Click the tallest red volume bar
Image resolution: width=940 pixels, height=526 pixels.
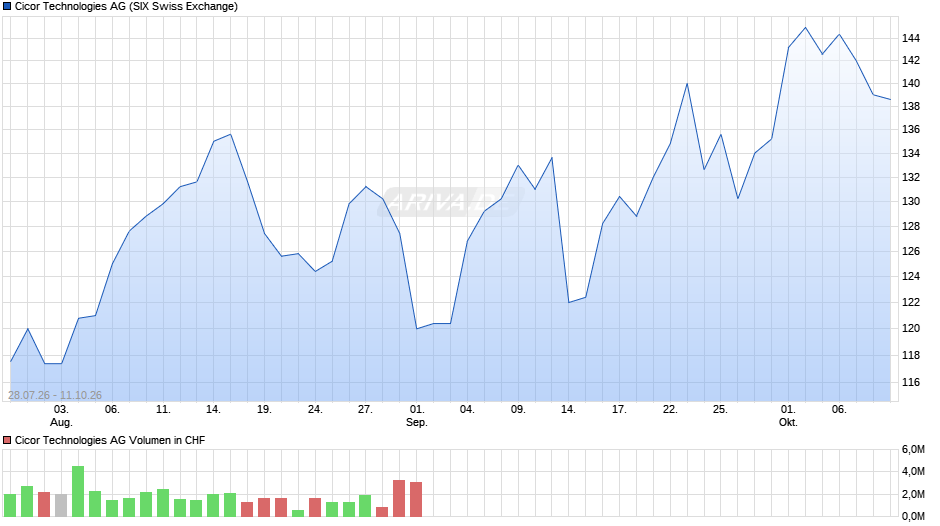tap(399, 498)
